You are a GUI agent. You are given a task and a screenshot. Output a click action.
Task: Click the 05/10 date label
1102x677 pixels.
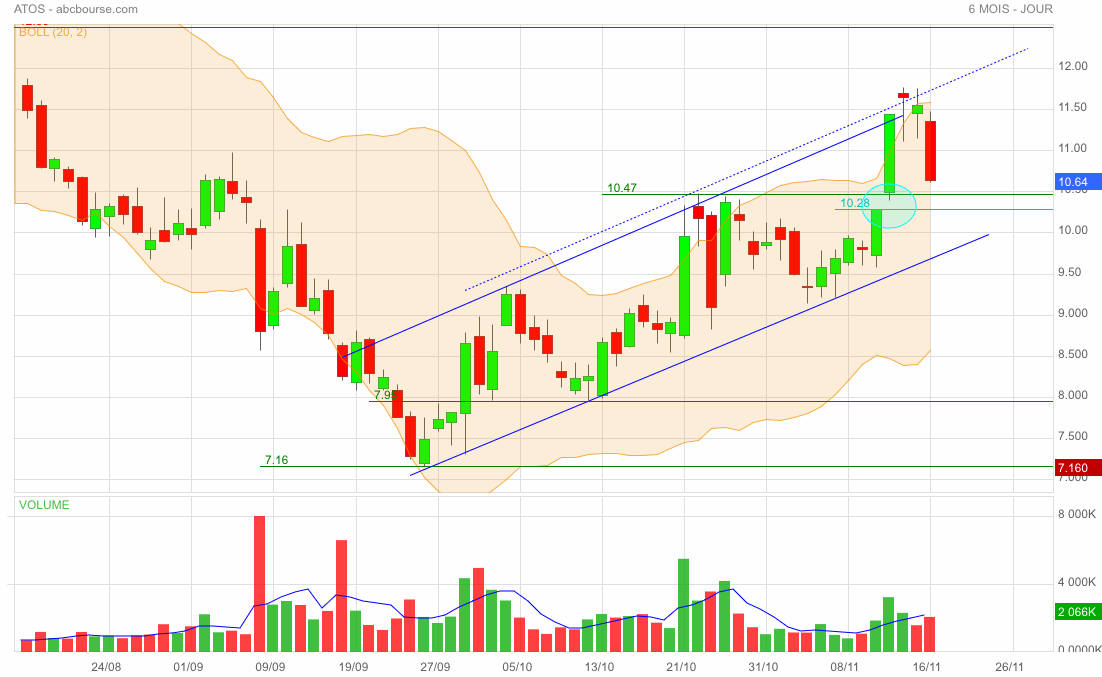click(517, 667)
